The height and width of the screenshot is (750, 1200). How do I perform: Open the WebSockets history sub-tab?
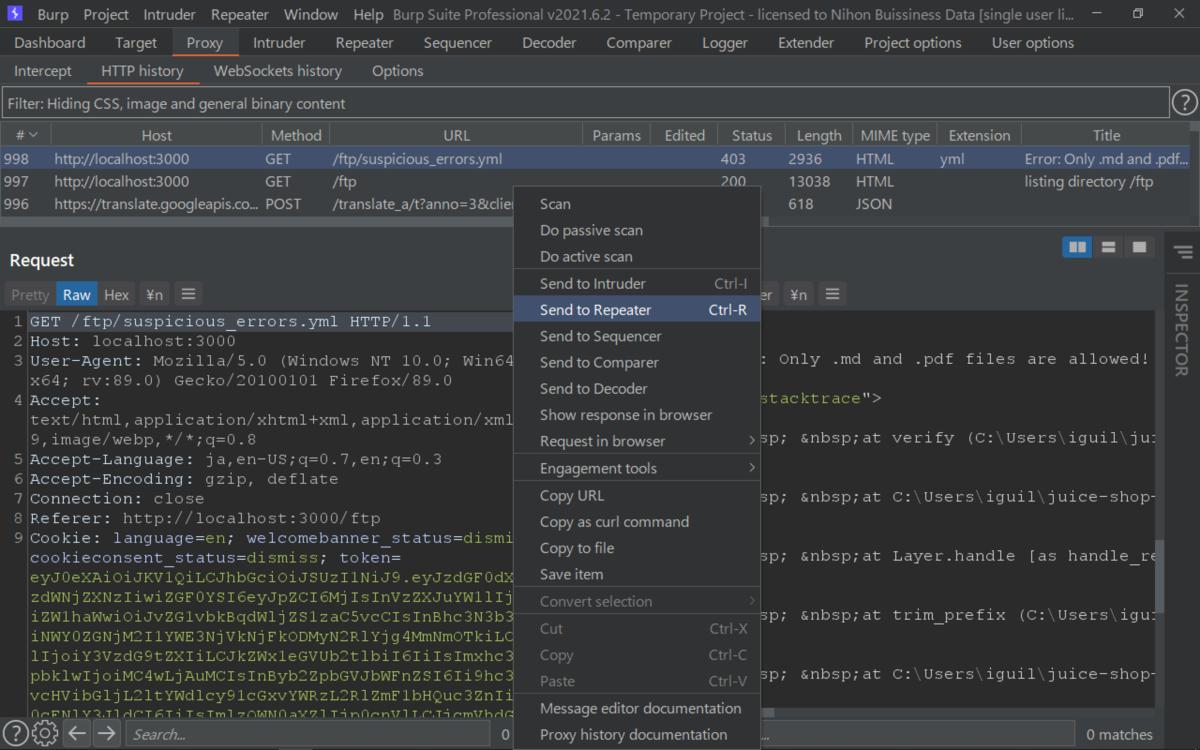tap(278, 71)
